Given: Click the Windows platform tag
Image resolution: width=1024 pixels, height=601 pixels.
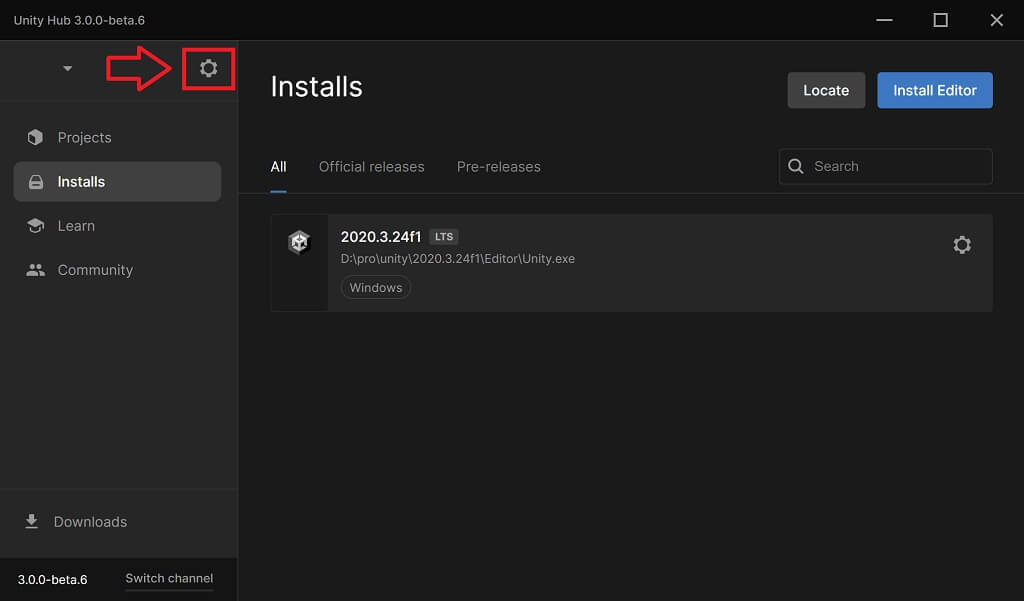Looking at the screenshot, I should [x=376, y=287].
